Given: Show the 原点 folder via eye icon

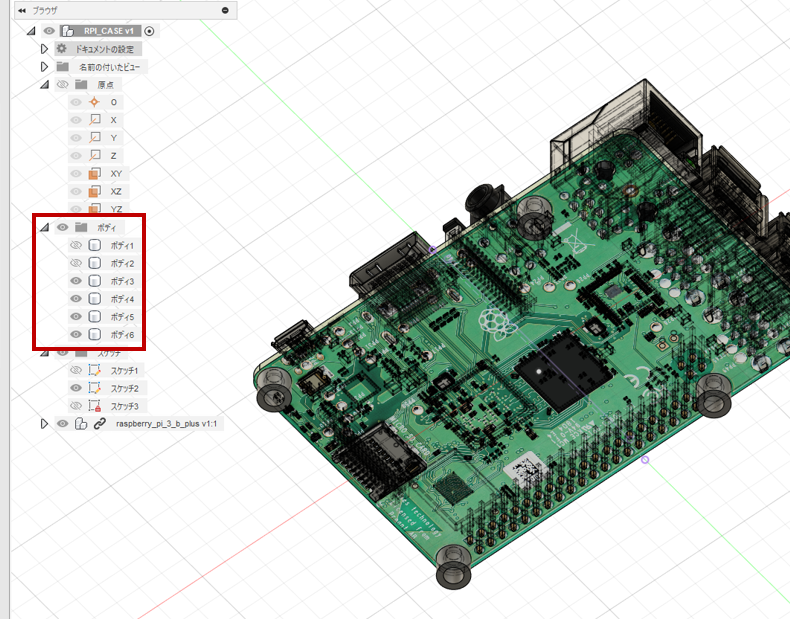Looking at the screenshot, I should pos(62,85).
